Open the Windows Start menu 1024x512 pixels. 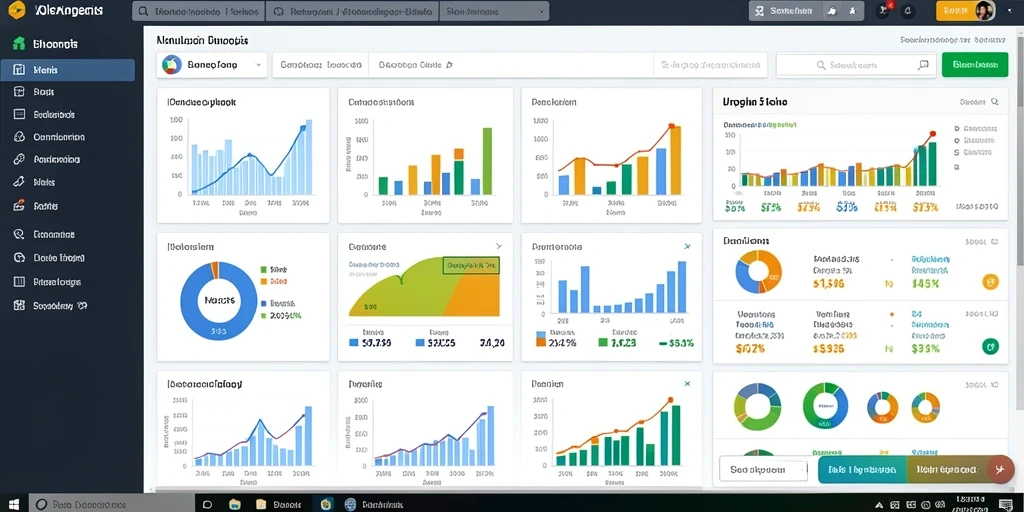14,504
